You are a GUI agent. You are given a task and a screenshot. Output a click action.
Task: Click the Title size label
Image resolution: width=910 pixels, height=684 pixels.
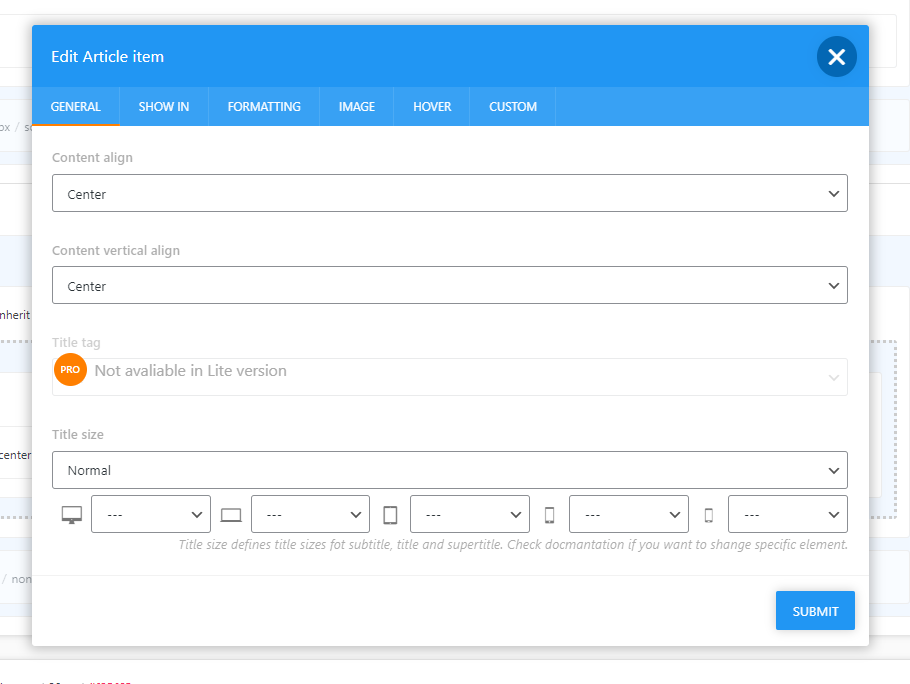pyautogui.click(x=78, y=435)
